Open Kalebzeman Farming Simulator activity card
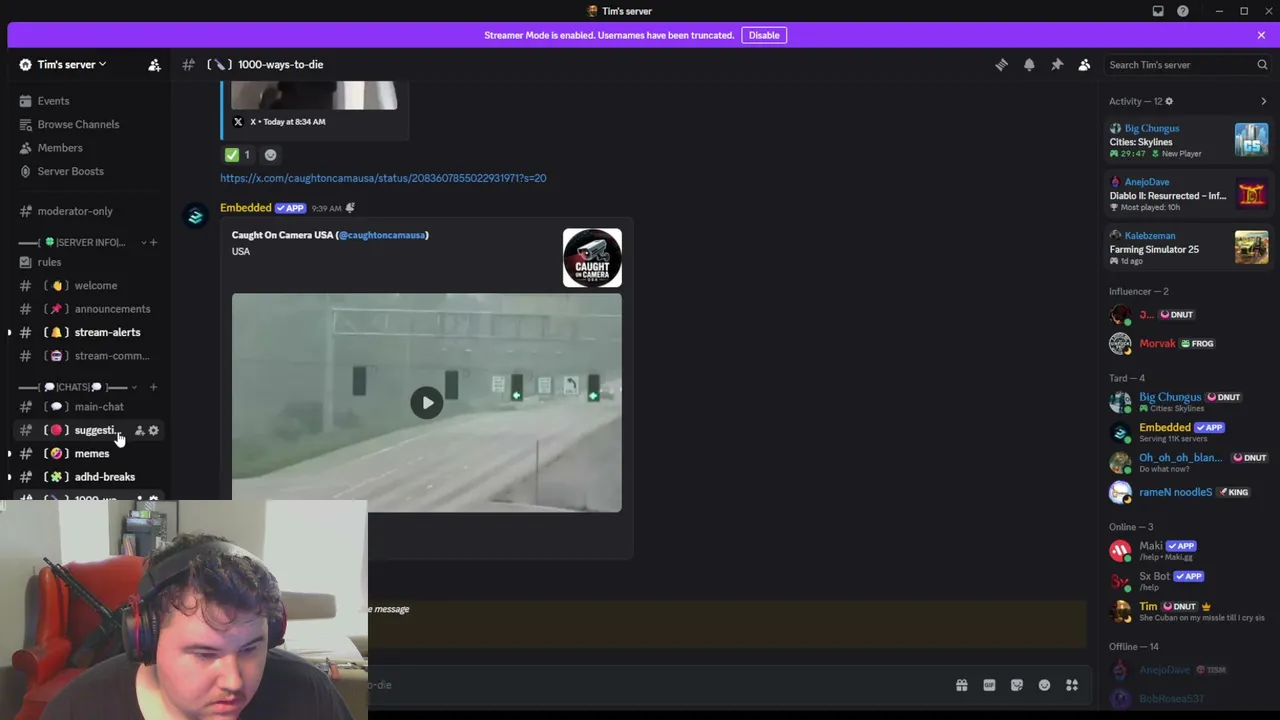This screenshot has height=720, width=1280. 1188,247
